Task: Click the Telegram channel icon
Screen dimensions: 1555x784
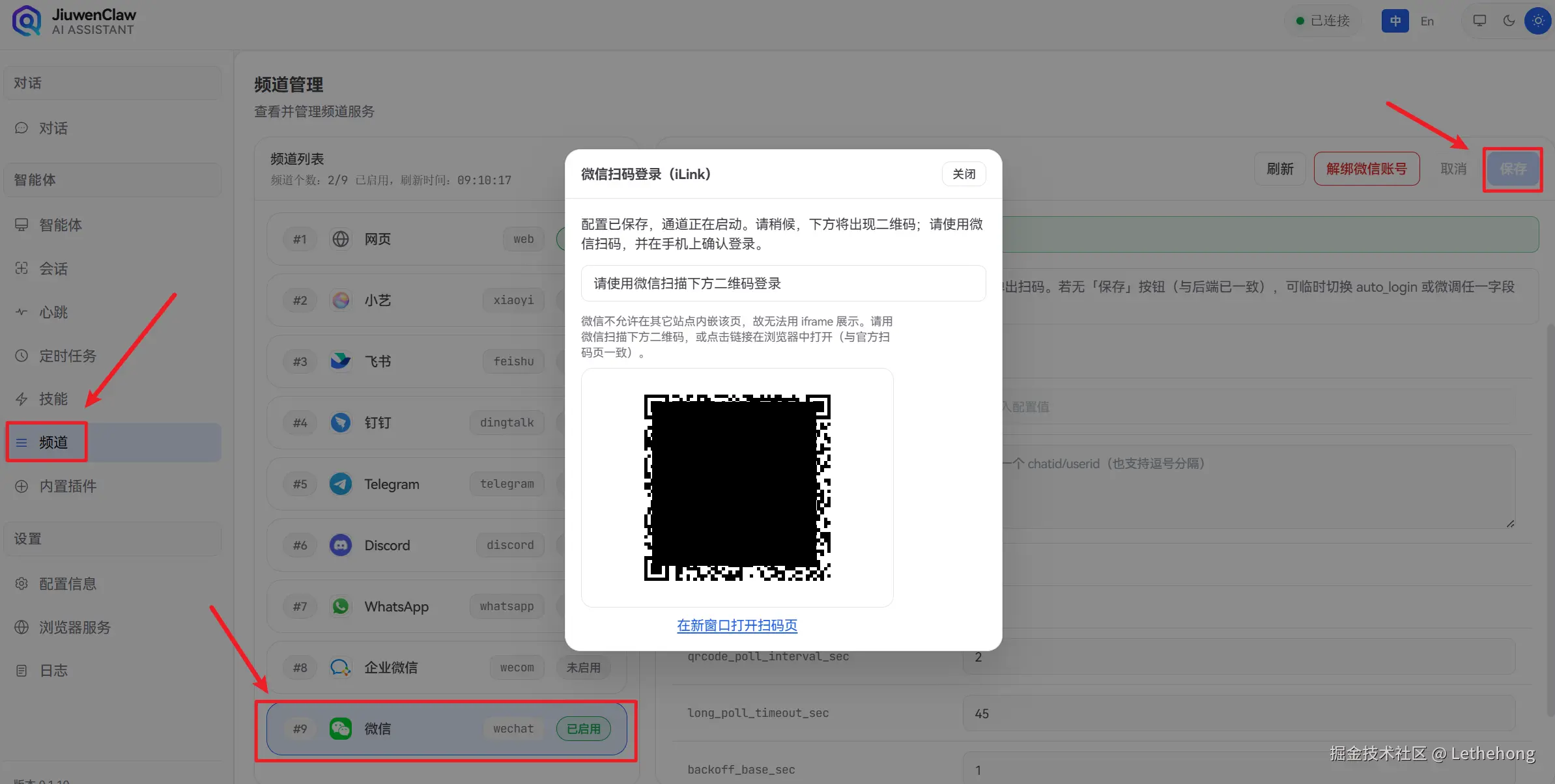Action: [340, 484]
